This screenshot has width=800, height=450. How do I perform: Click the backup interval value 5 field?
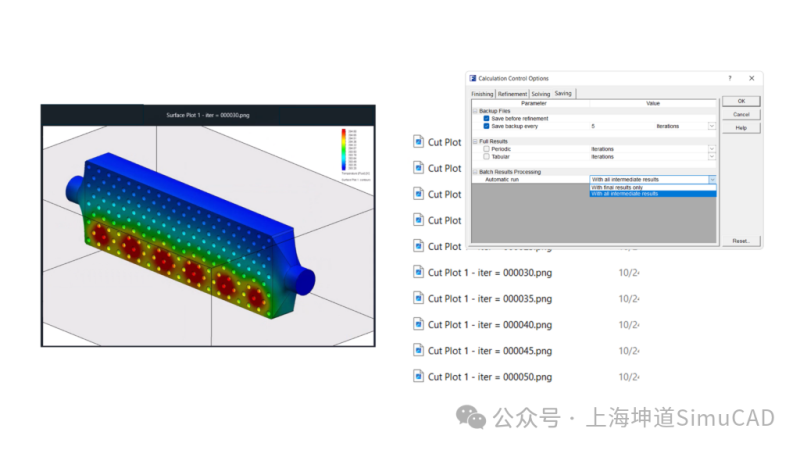pos(622,126)
